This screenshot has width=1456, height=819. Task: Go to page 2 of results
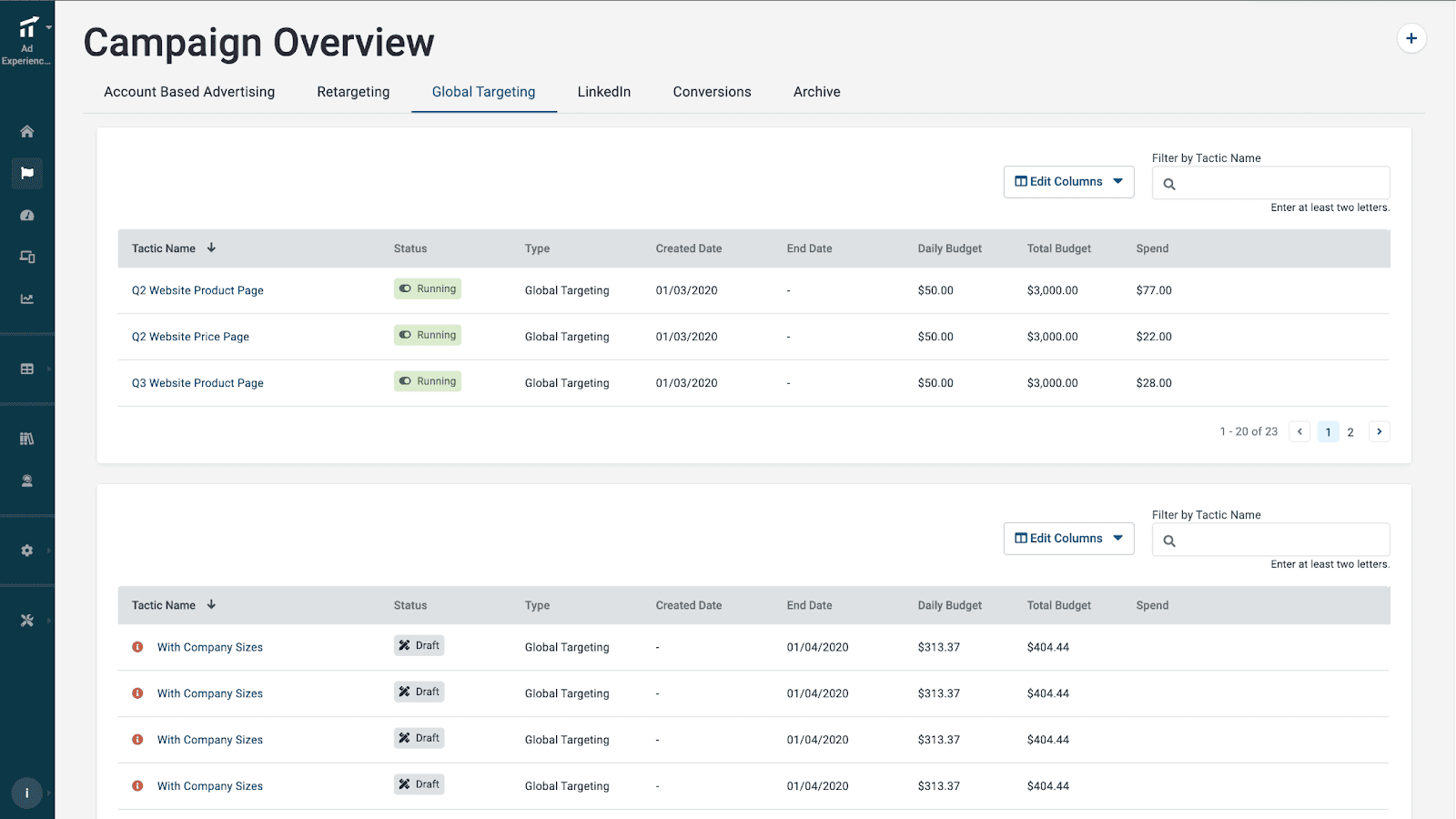[1350, 432]
